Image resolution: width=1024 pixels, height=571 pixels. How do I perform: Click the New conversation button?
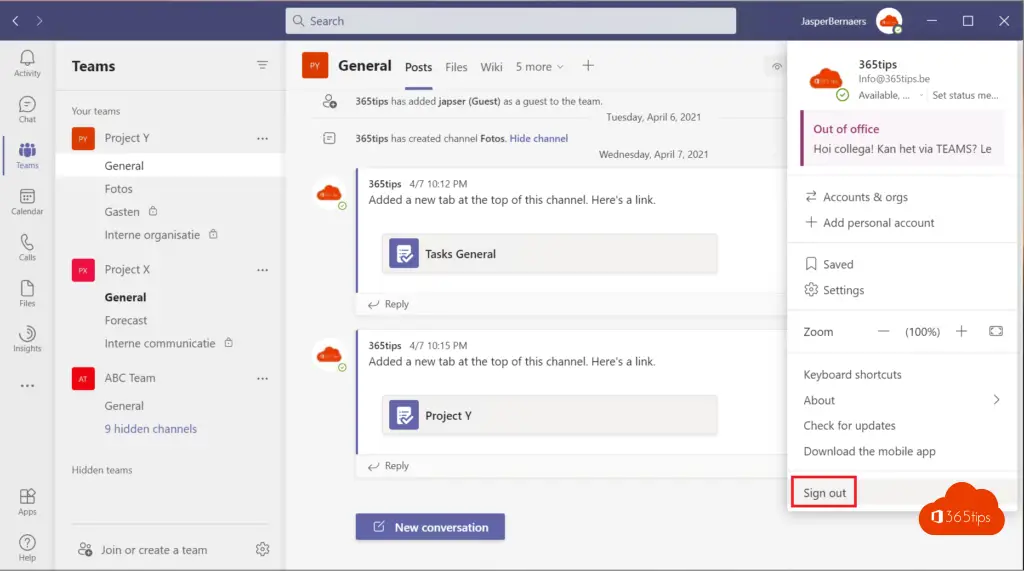[x=430, y=527]
